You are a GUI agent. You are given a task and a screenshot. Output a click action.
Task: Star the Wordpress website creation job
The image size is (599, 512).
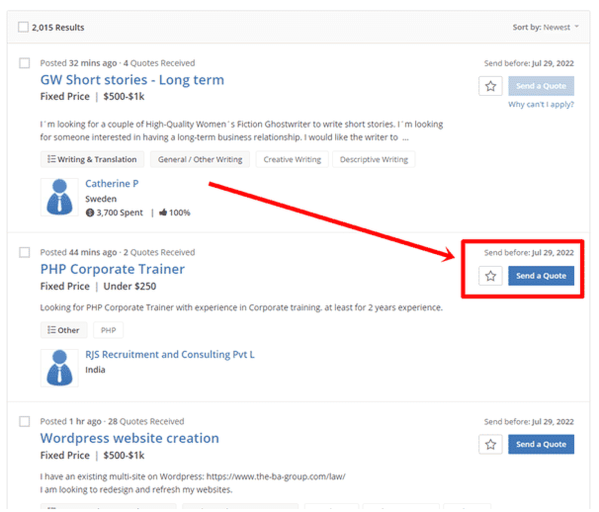(490, 444)
